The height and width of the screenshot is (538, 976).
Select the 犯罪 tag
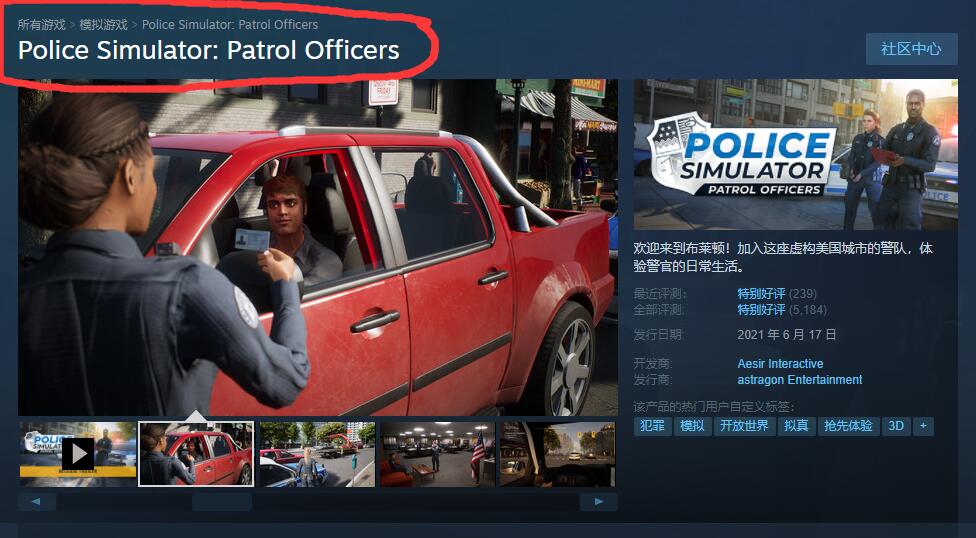click(652, 426)
